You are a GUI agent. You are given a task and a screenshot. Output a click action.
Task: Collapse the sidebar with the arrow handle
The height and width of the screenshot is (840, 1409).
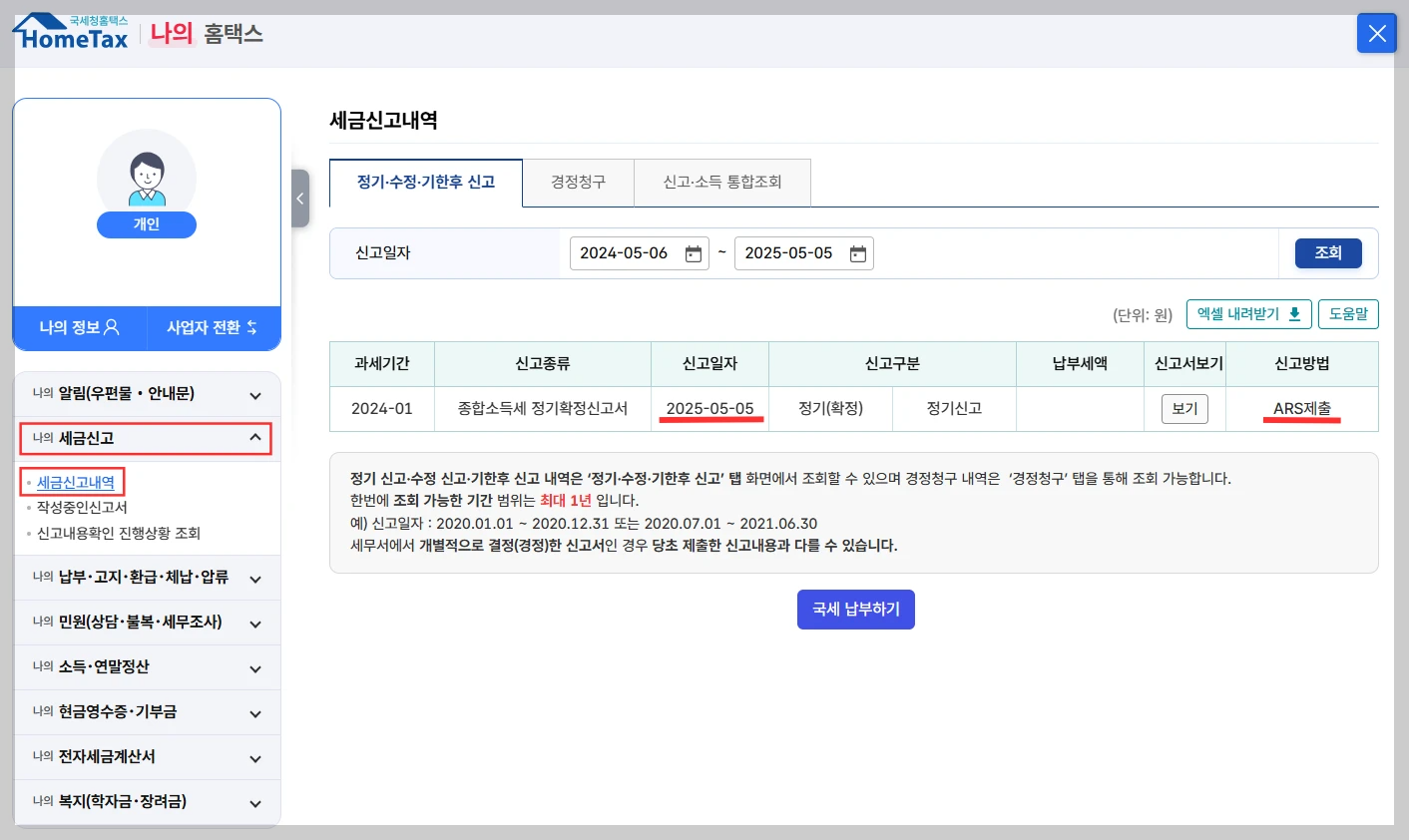[x=300, y=199]
